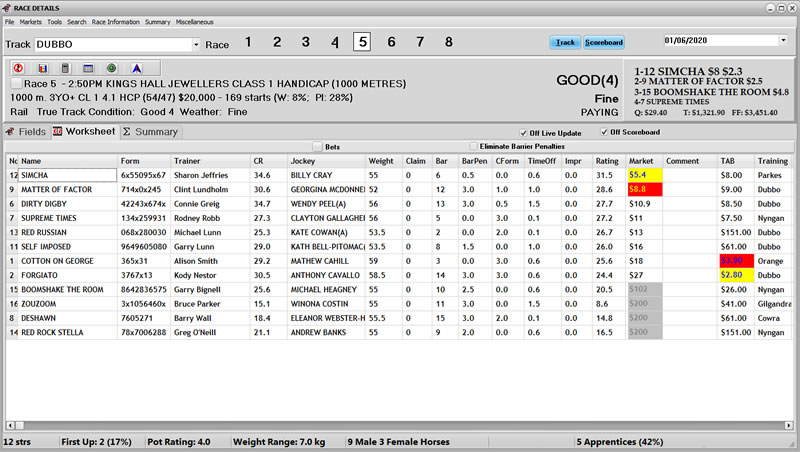Select the SIMCHA name cell
This screenshot has width=800, height=452.
pos(68,174)
